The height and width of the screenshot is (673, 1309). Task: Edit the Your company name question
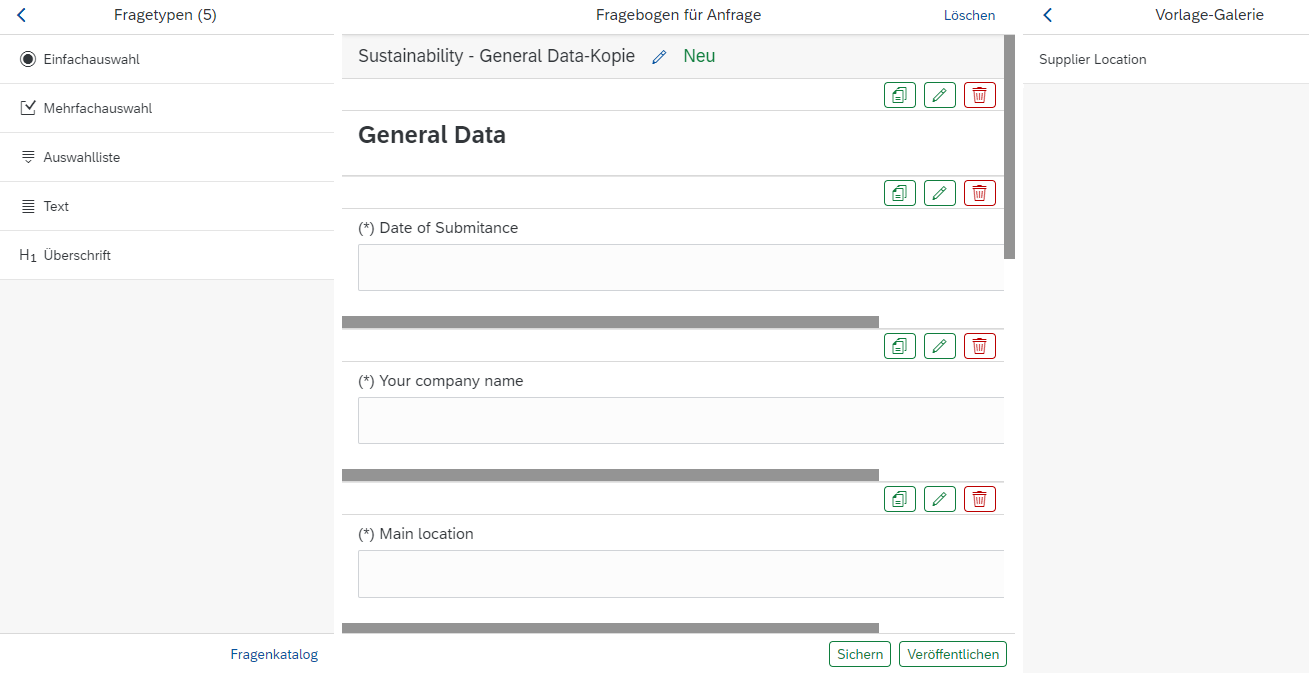[939, 346]
